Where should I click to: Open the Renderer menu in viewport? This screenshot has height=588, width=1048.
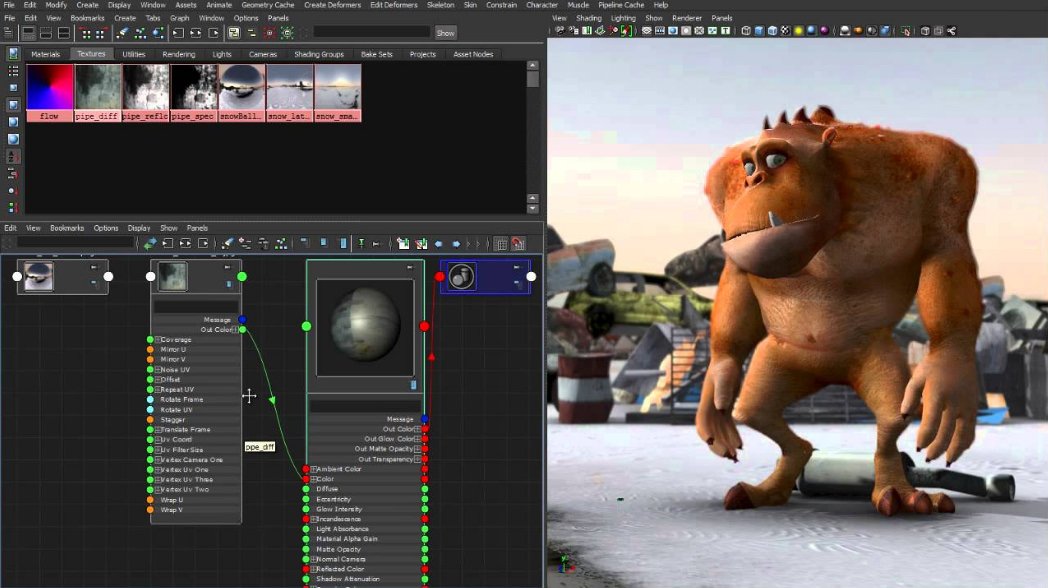(x=686, y=18)
